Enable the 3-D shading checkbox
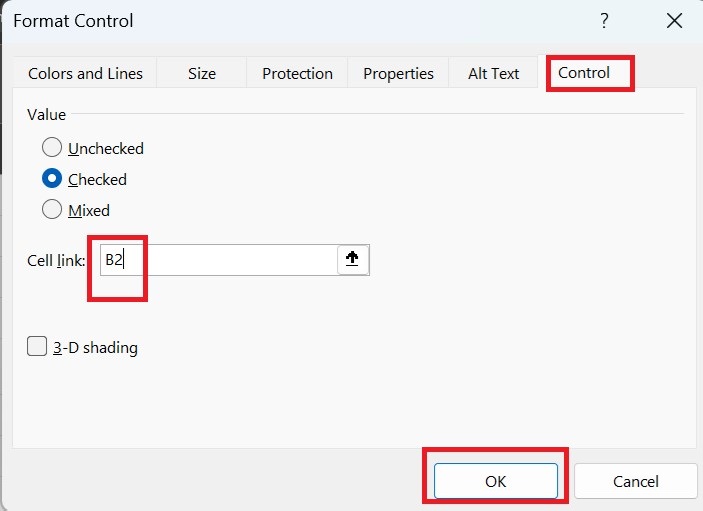Screen dimensions: 703x511 click(x=38, y=347)
